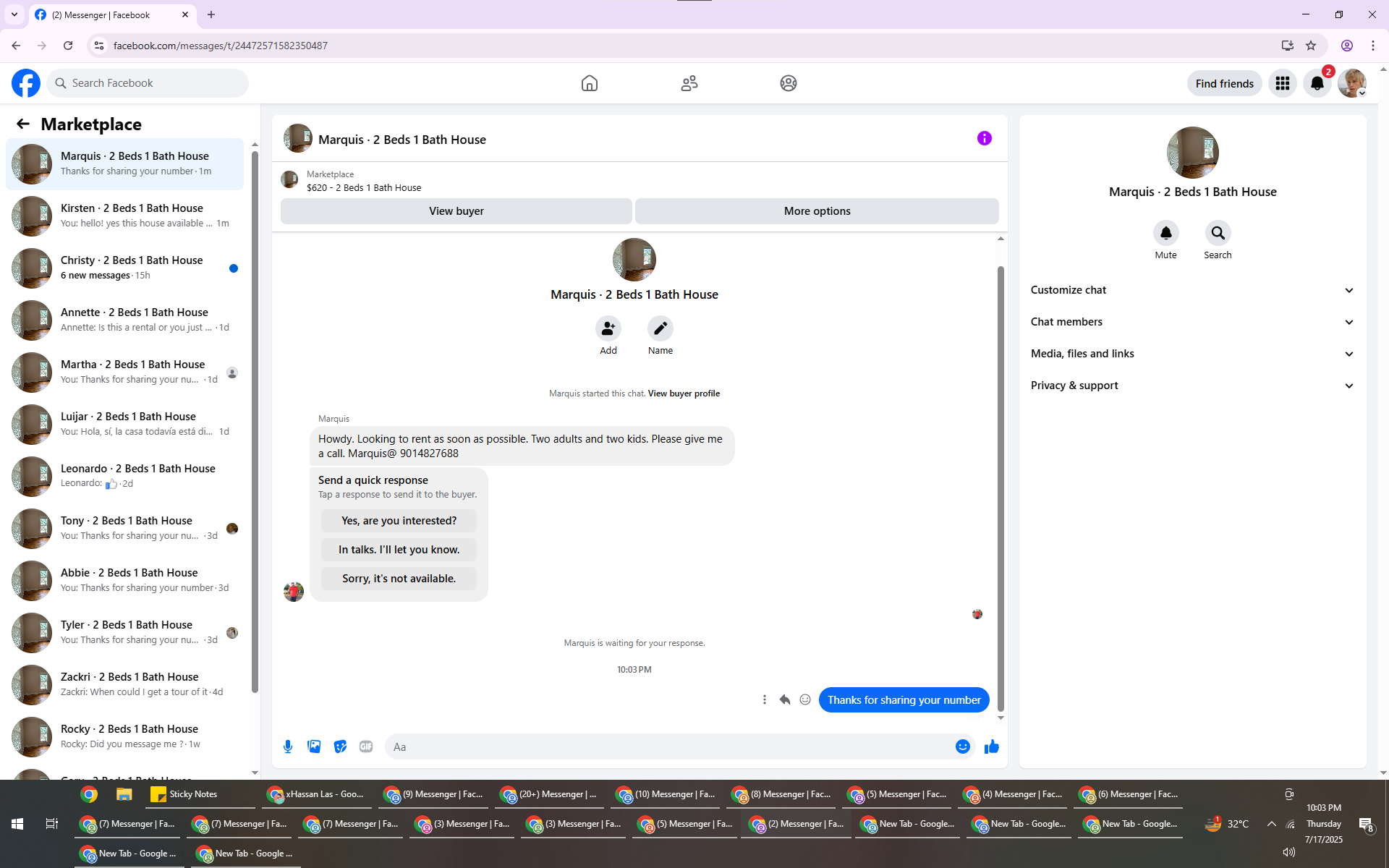Screen dimensions: 1389x868
Task: Bookmark this page with star icon
Action: pos(1311,46)
